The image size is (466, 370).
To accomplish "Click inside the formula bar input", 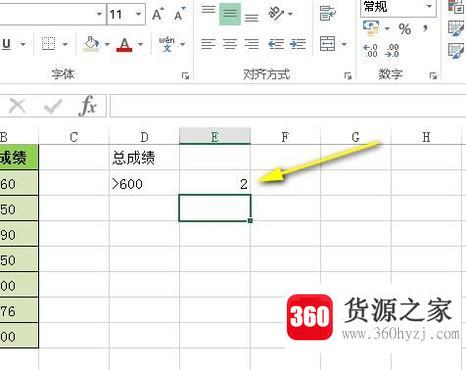I will pos(288,106).
